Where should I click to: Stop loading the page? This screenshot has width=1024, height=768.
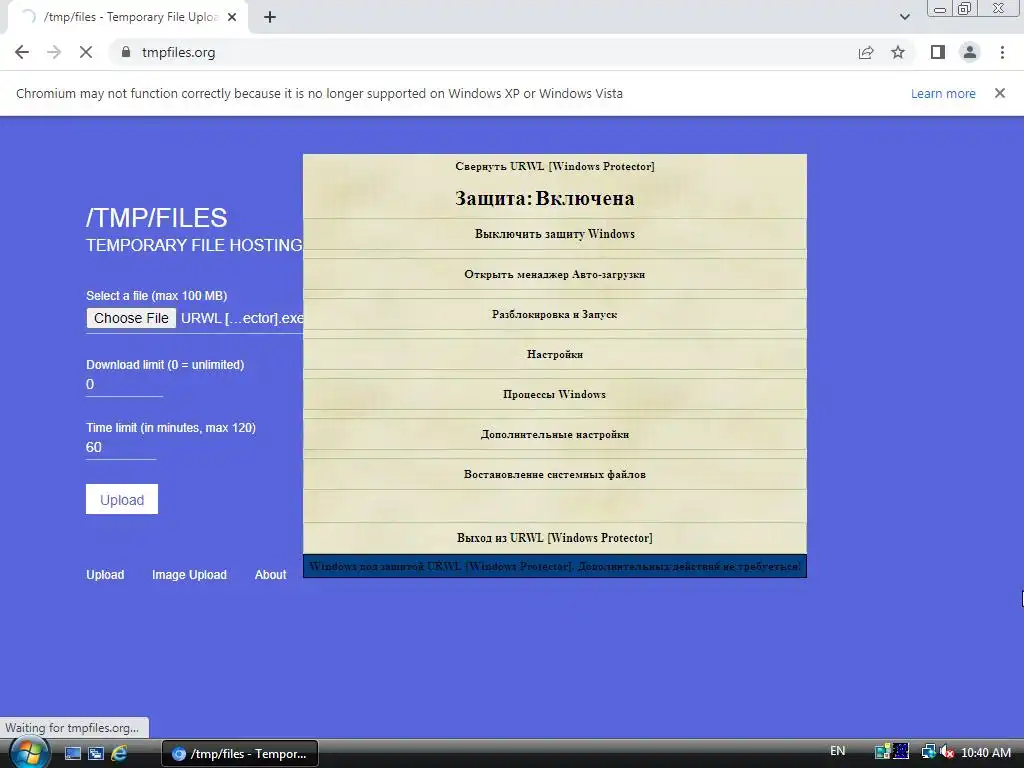[x=86, y=52]
